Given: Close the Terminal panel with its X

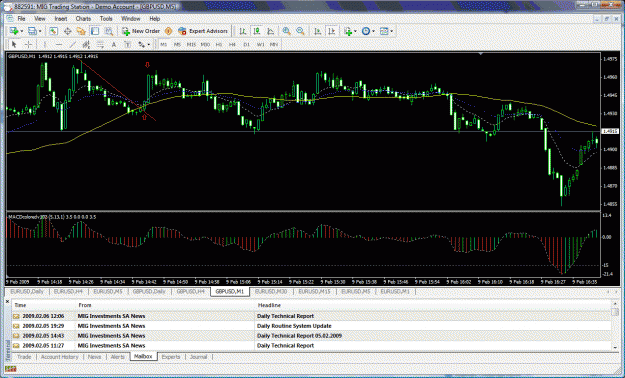Looking at the screenshot, I should pyautogui.click(x=8, y=302).
